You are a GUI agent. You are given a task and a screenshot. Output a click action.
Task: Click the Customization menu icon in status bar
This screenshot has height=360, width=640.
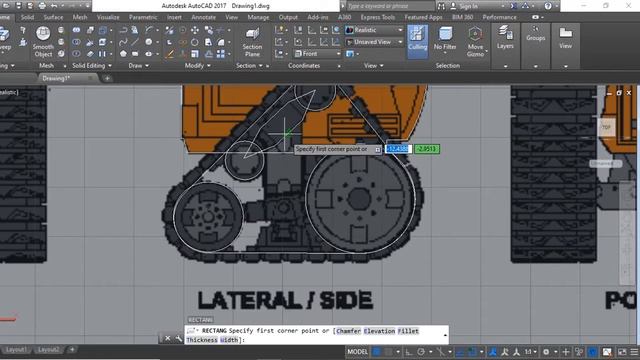pyautogui.click(x=634, y=351)
